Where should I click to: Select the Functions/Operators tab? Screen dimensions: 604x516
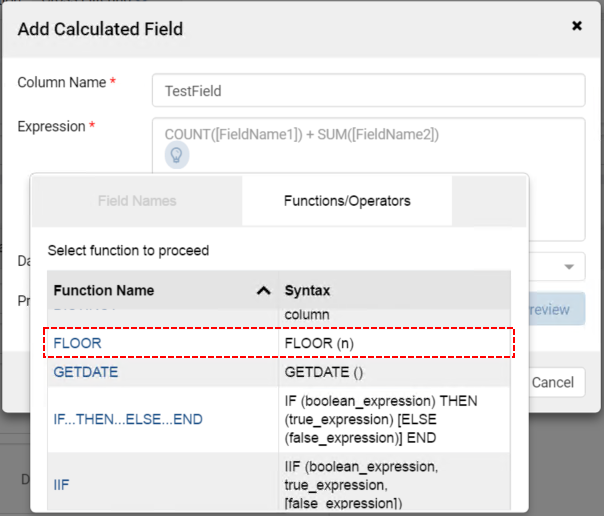[x=347, y=201]
